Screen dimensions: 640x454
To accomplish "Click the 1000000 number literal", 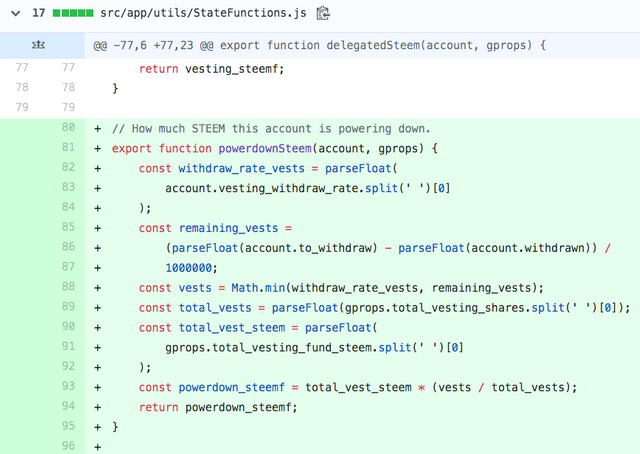I will [x=188, y=268].
